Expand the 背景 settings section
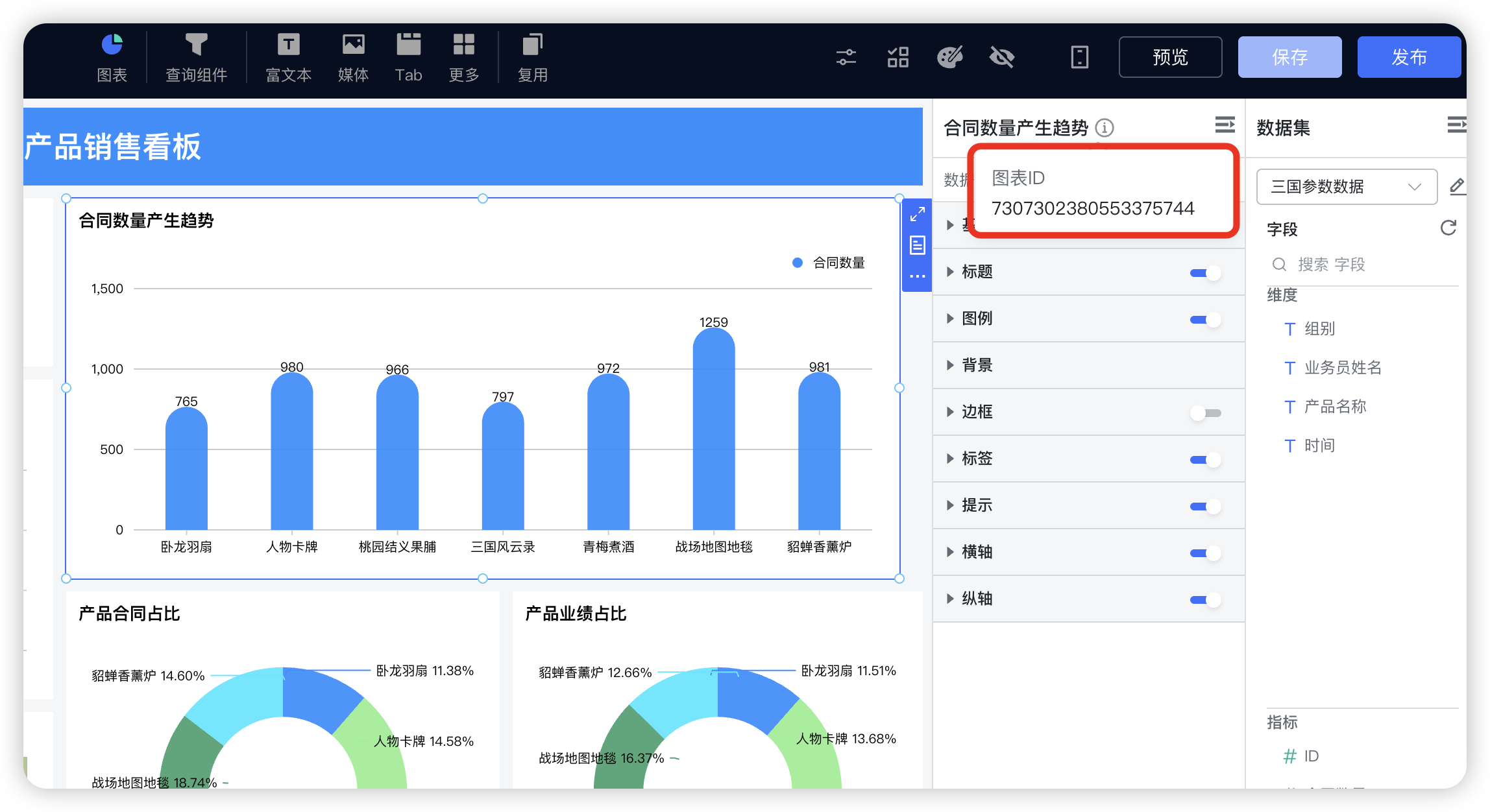Image resolution: width=1490 pixels, height=812 pixels. (951, 365)
